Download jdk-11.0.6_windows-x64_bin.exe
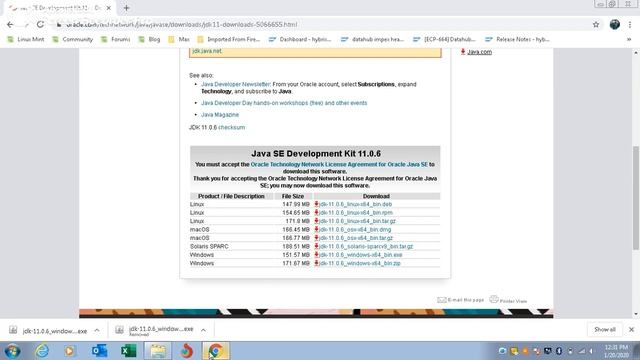This screenshot has height=360, width=640. (361, 255)
